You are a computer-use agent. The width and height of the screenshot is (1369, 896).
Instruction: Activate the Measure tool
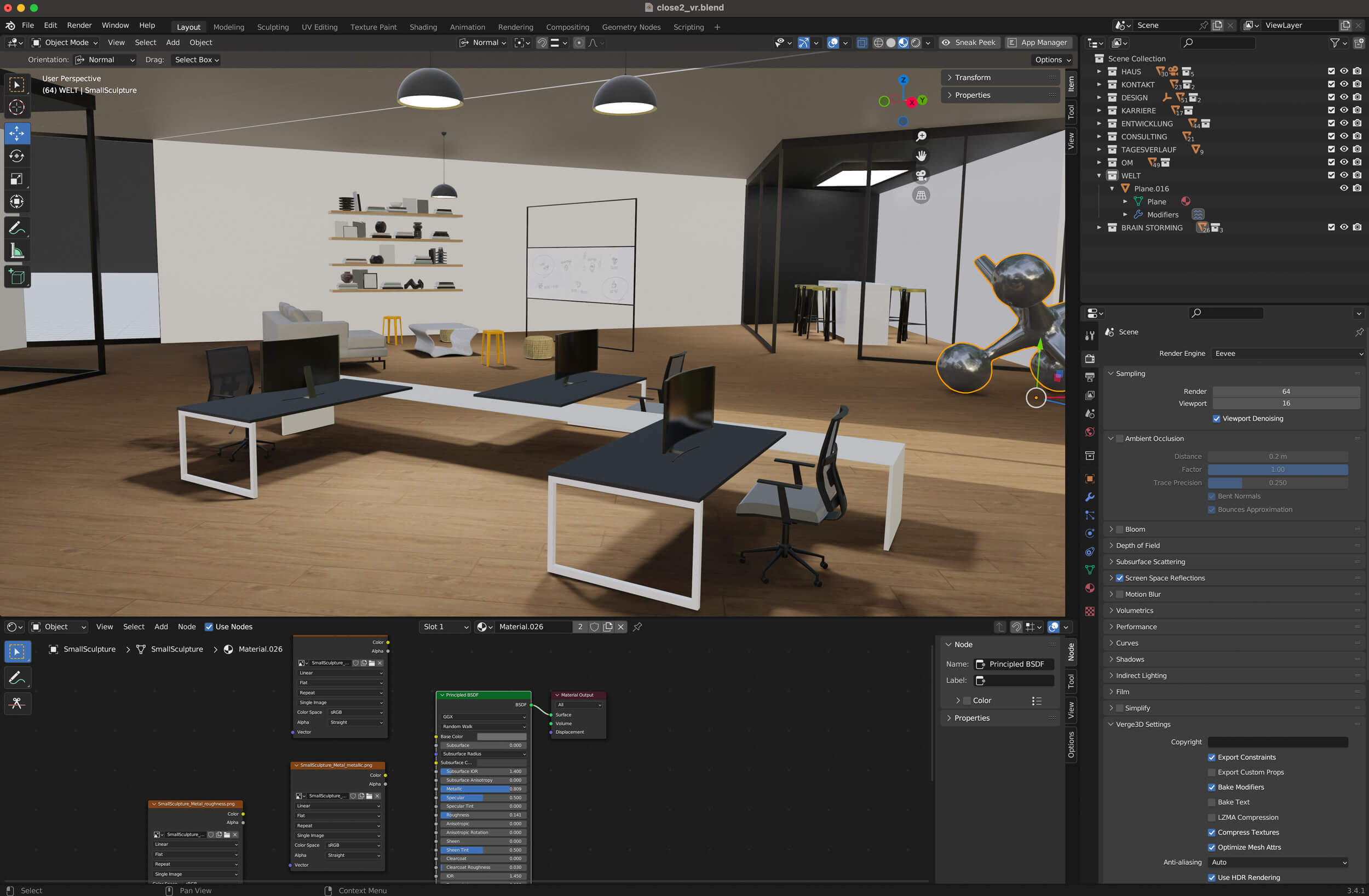click(x=16, y=251)
